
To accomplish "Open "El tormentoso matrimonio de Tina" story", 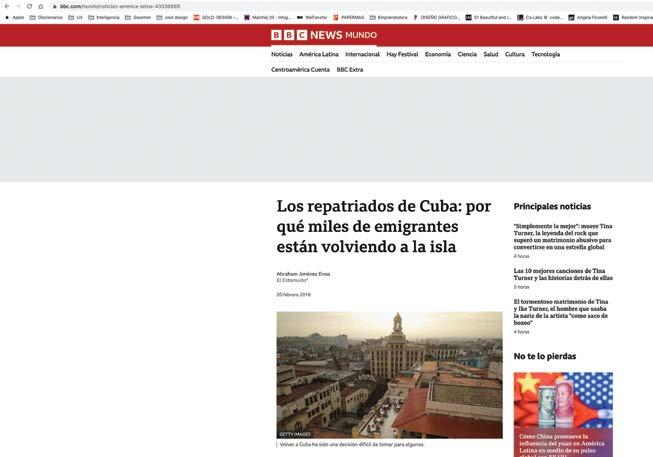I will (561, 312).
